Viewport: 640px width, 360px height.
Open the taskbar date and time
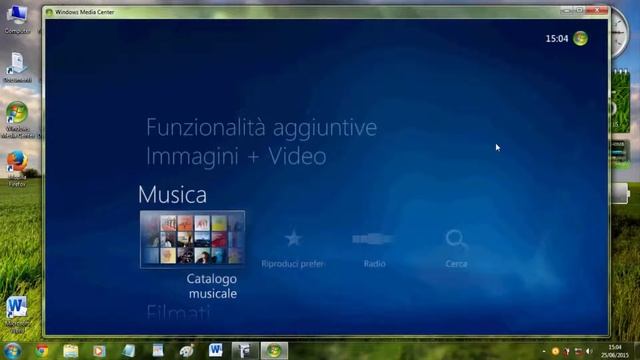point(615,351)
